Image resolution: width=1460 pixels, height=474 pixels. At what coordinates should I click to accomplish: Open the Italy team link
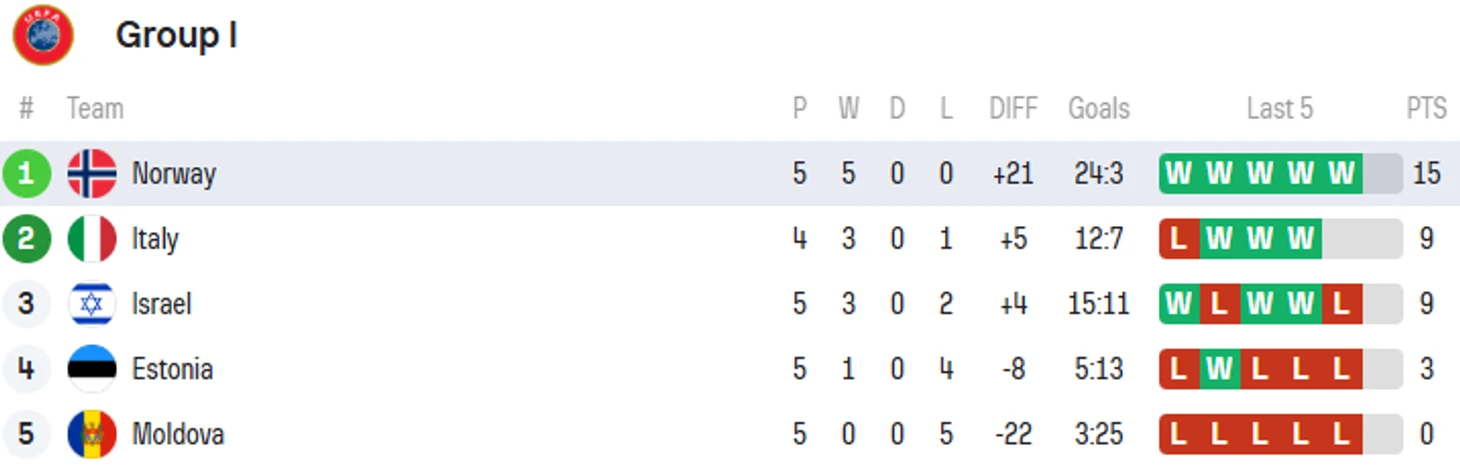tap(155, 239)
